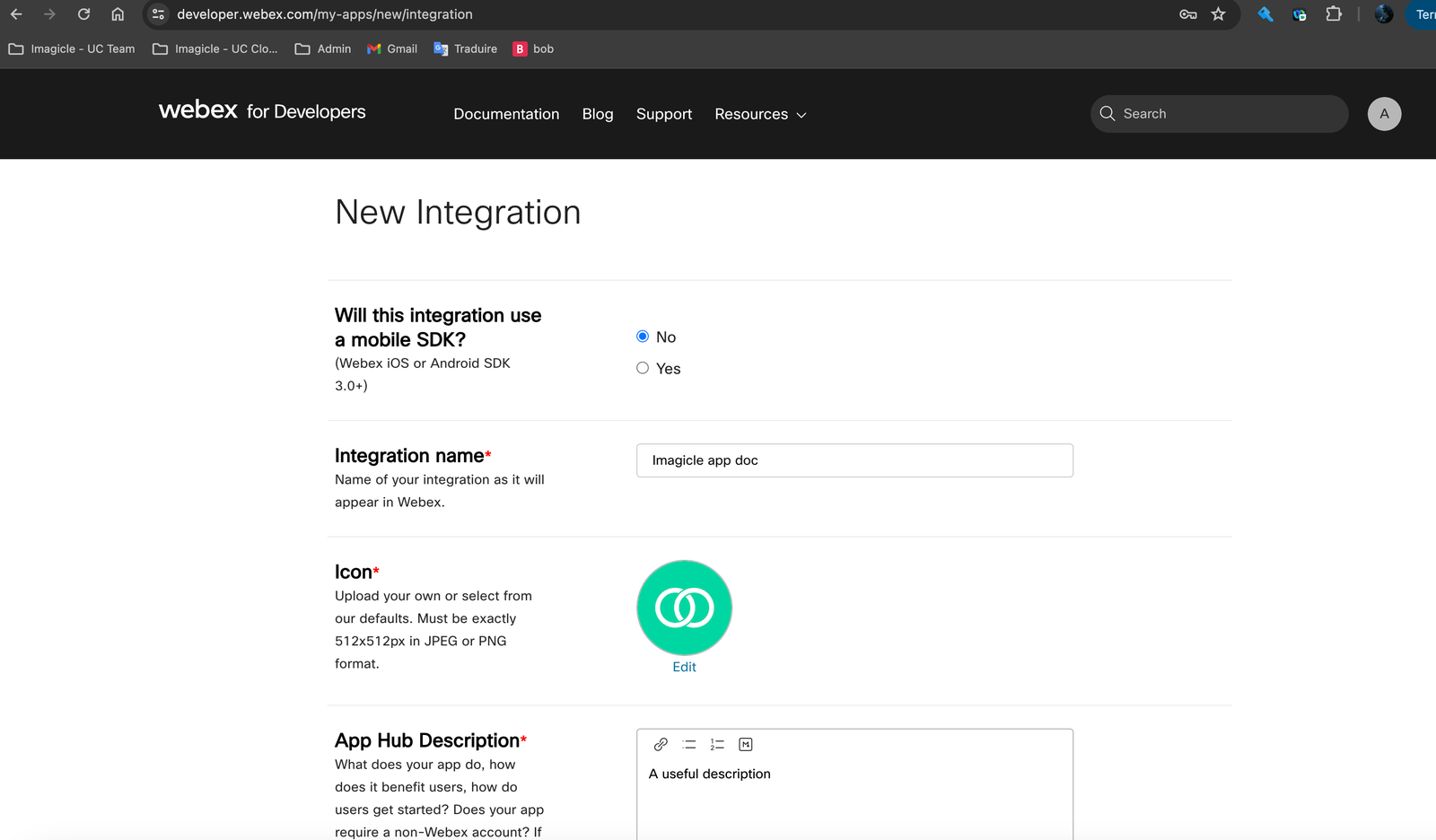Go to Documentation in the nav bar
The width and height of the screenshot is (1436, 840).
click(x=506, y=114)
